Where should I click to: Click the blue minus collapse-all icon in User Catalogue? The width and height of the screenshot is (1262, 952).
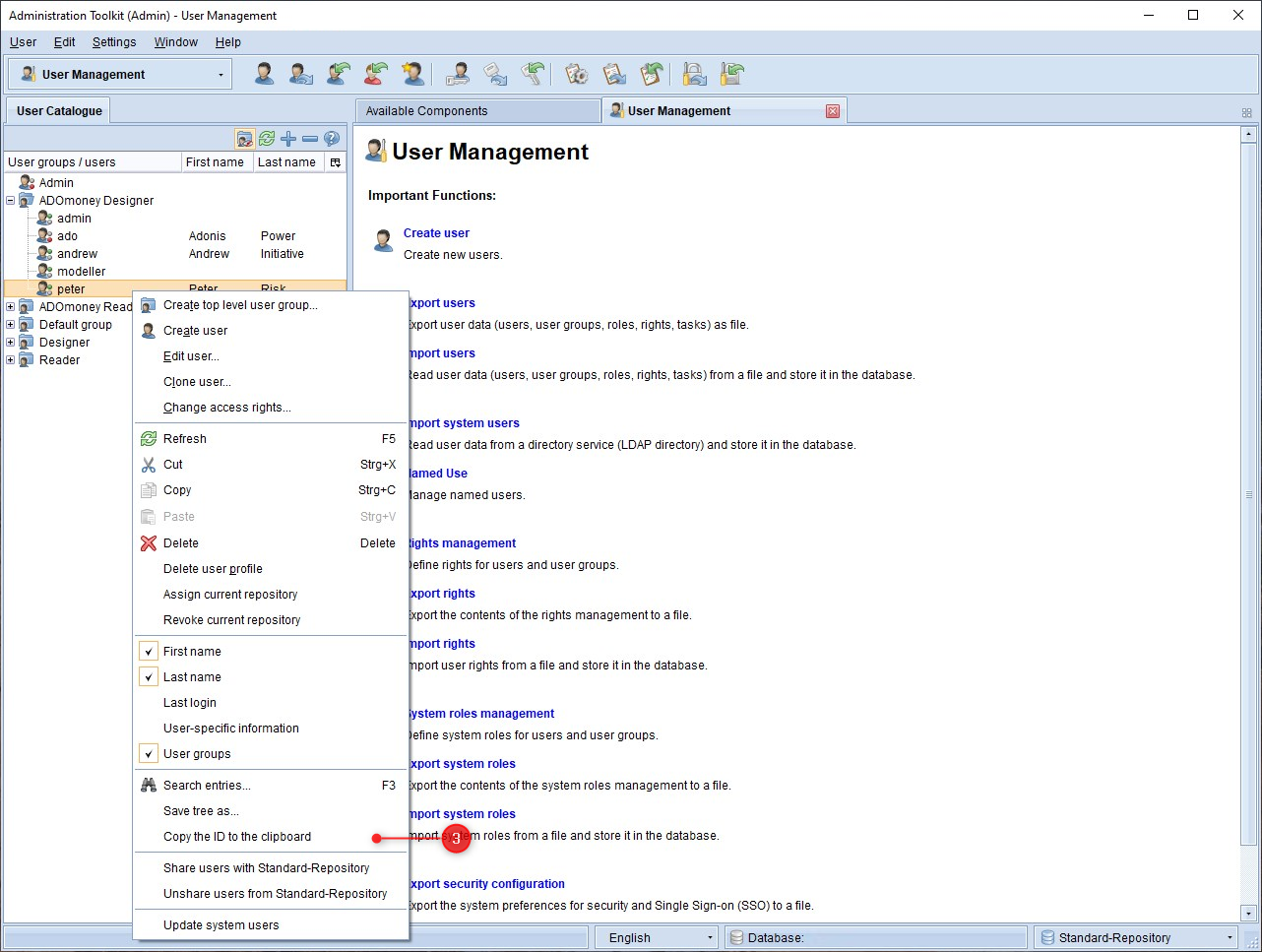310,139
